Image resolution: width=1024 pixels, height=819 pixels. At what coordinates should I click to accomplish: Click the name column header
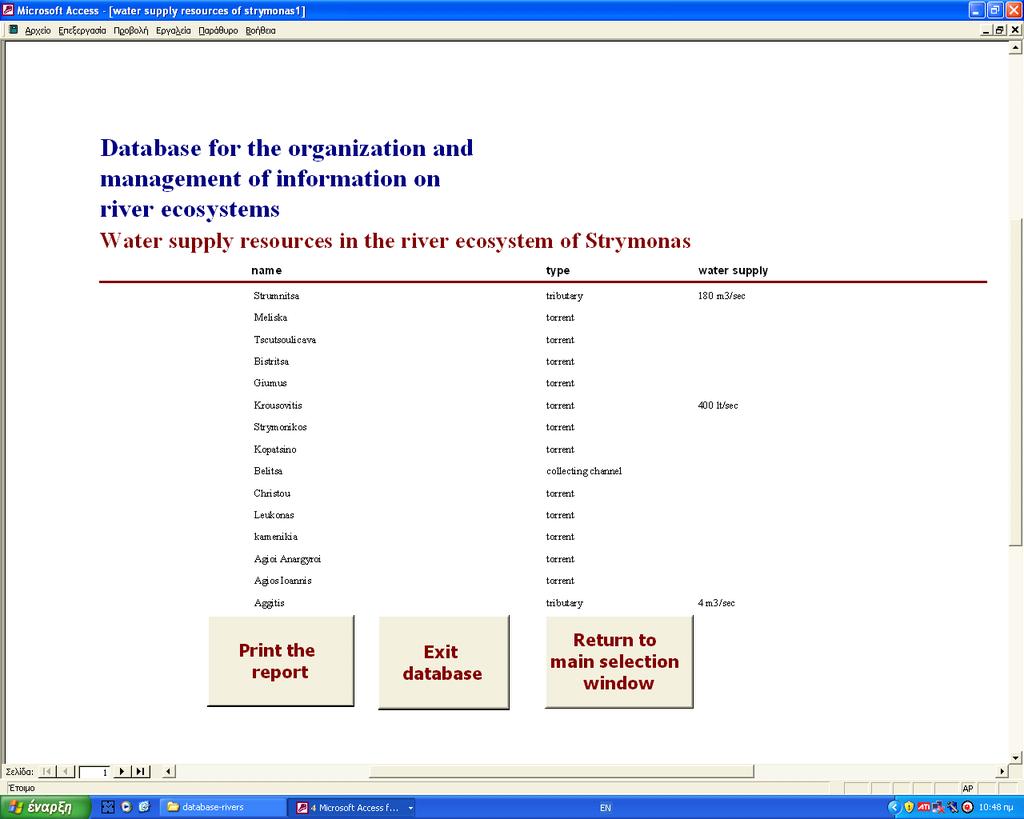coord(266,270)
